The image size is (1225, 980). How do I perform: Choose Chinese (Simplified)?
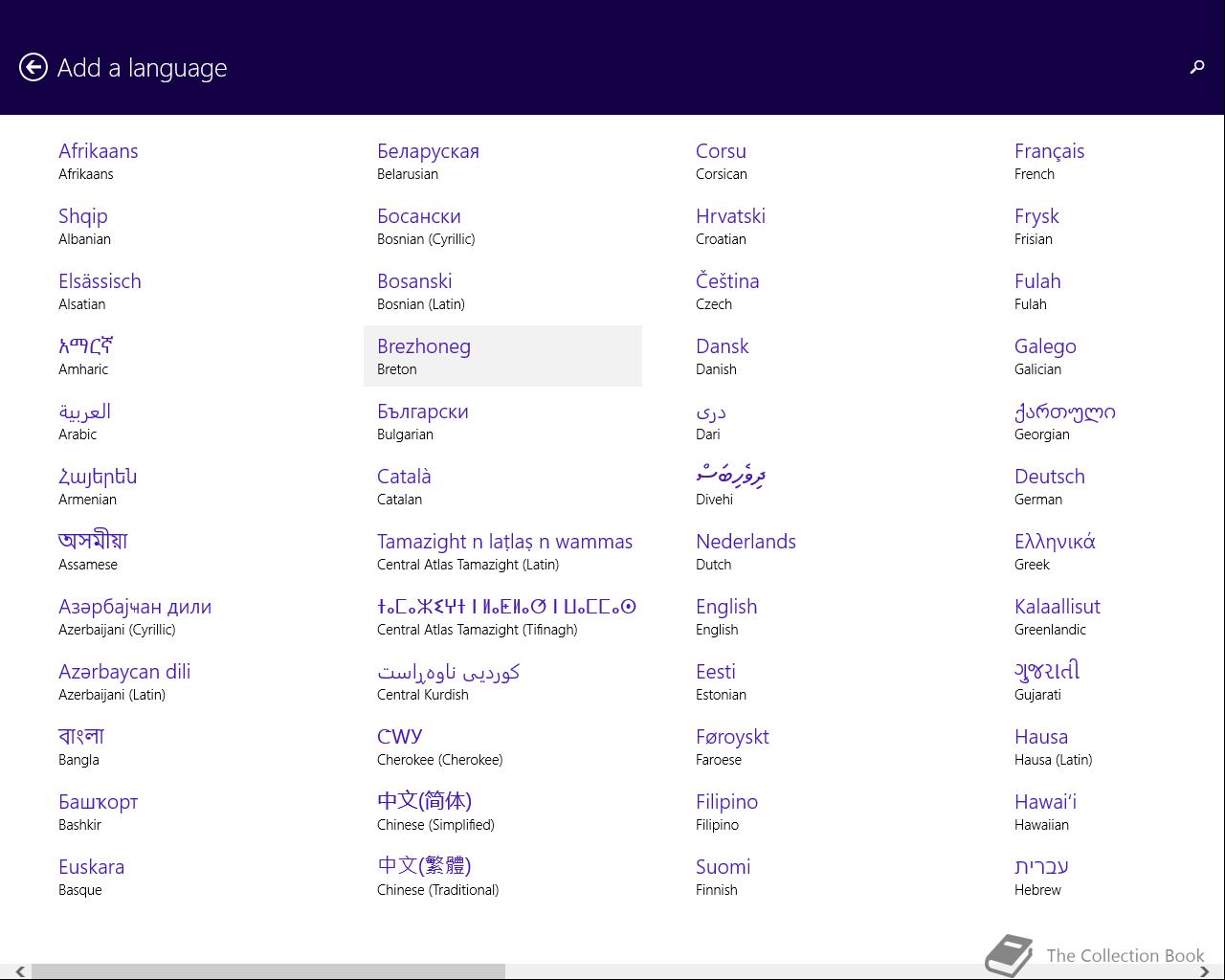(502, 812)
